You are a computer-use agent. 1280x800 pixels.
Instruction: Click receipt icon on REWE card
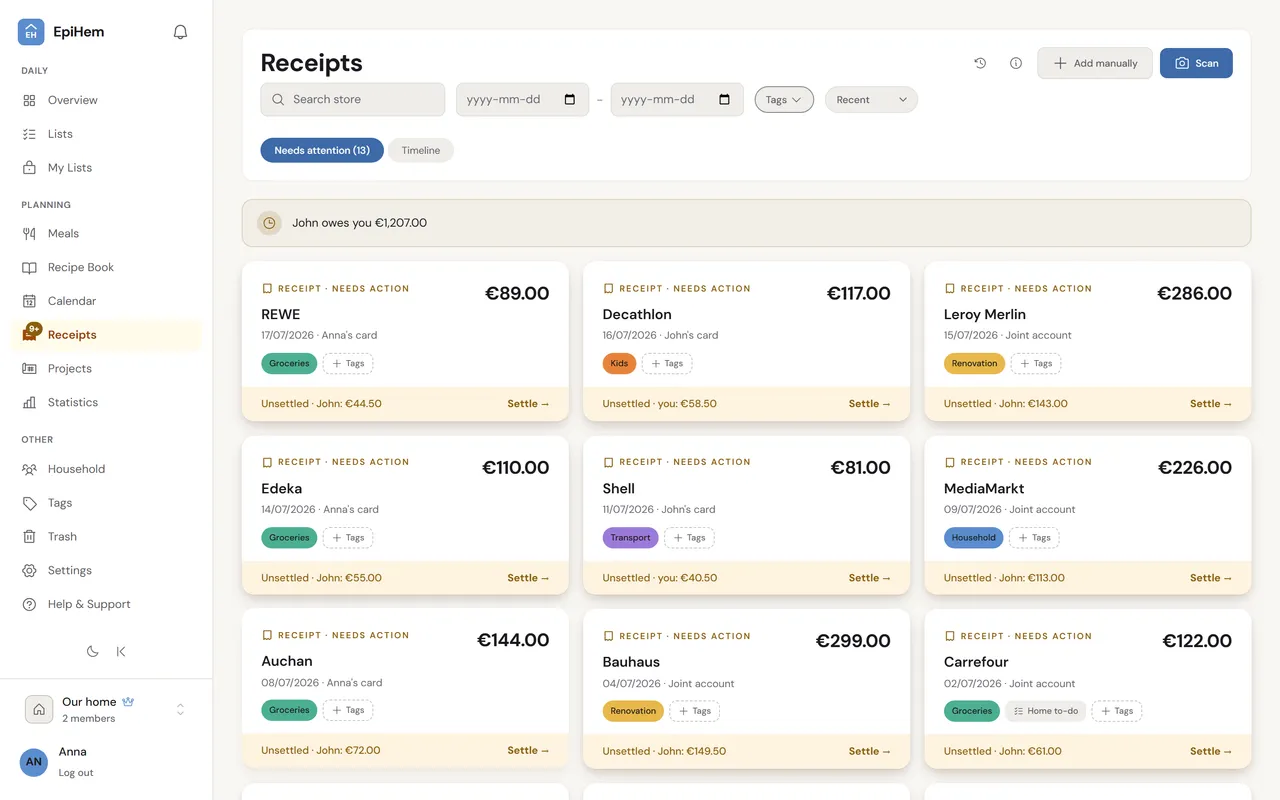coord(267,288)
